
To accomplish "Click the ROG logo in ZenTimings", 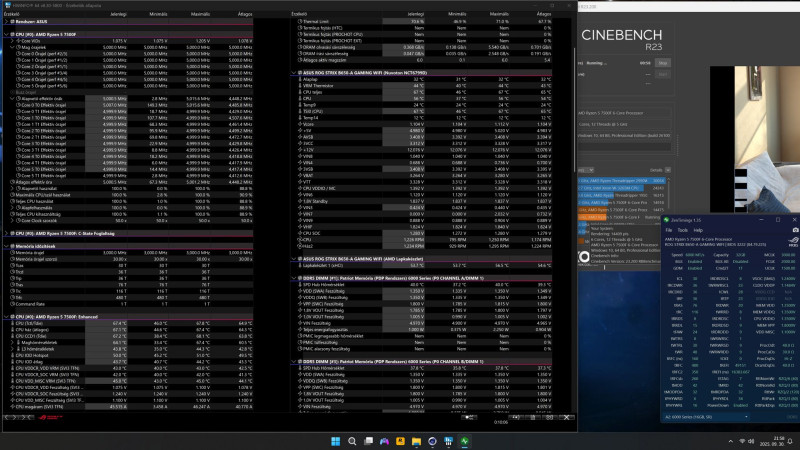I will click(793, 241).
